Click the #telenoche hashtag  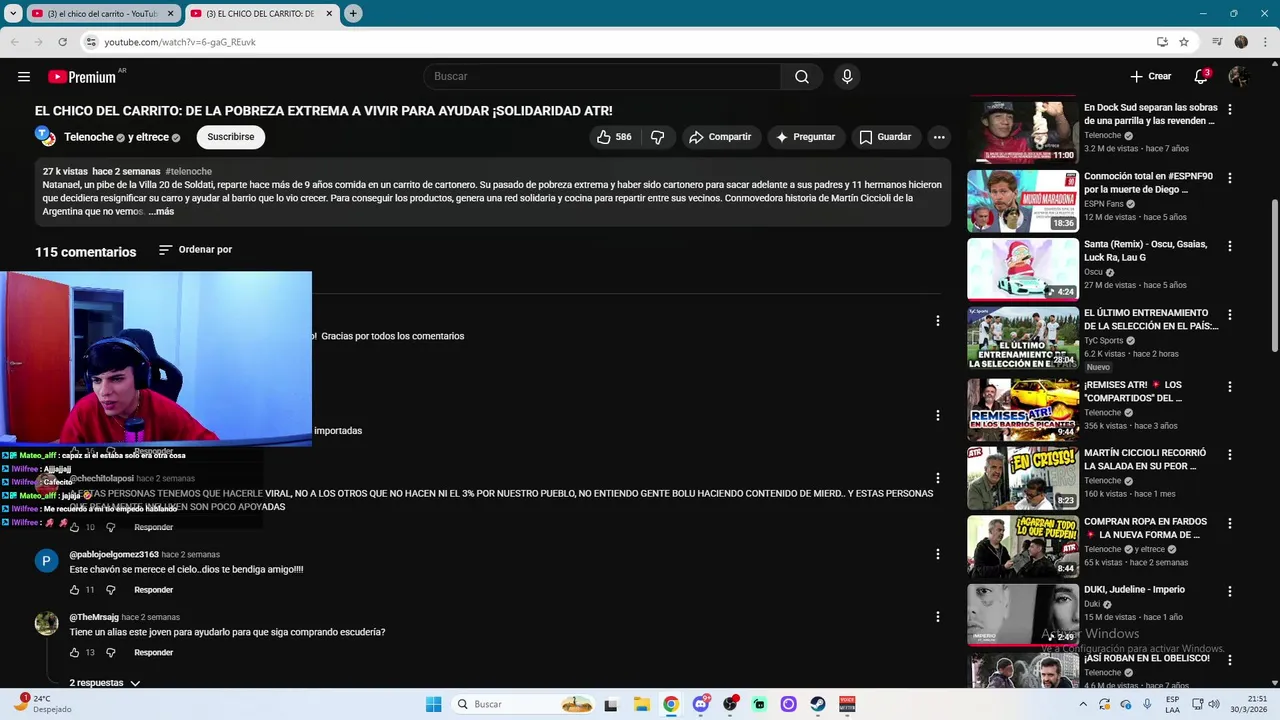point(188,172)
